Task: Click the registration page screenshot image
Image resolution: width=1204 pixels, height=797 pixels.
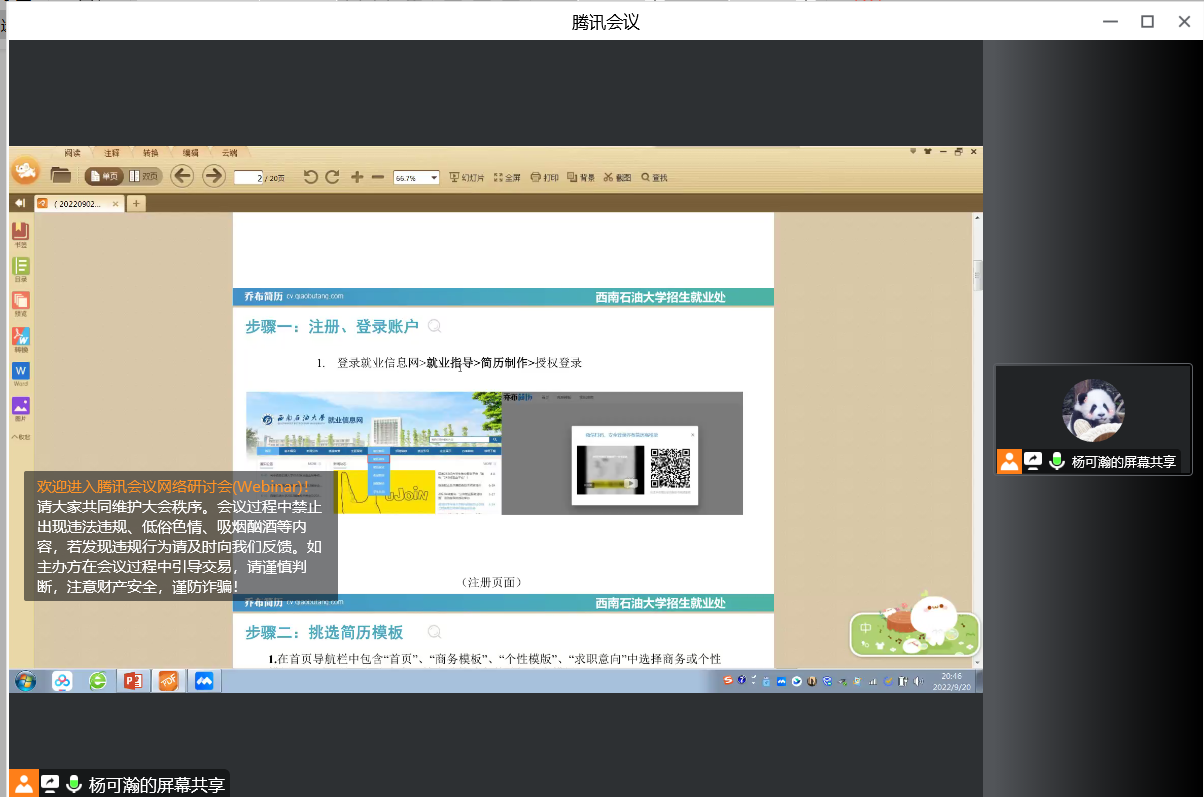Action: (x=494, y=453)
